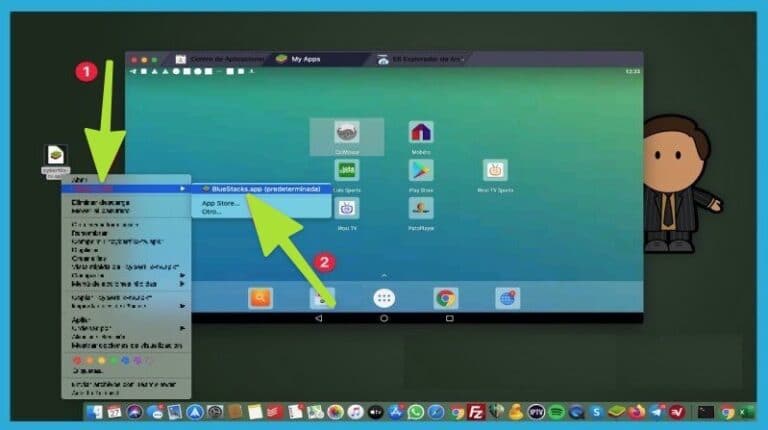This screenshot has height=430, width=768.
Task: Apply the orange tag color
Action: click(x=89, y=360)
